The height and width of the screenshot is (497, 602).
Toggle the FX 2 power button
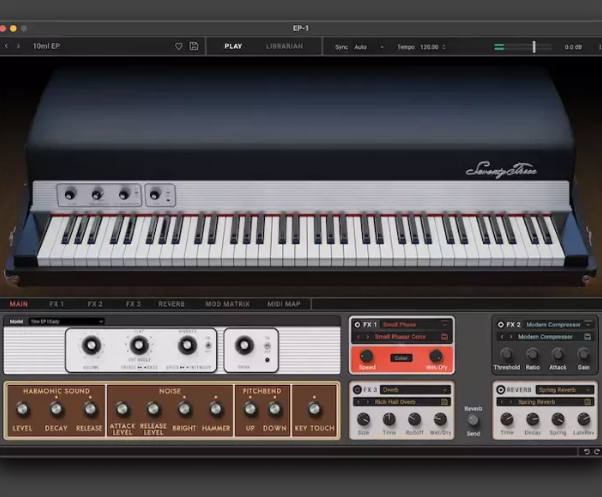[501, 325]
